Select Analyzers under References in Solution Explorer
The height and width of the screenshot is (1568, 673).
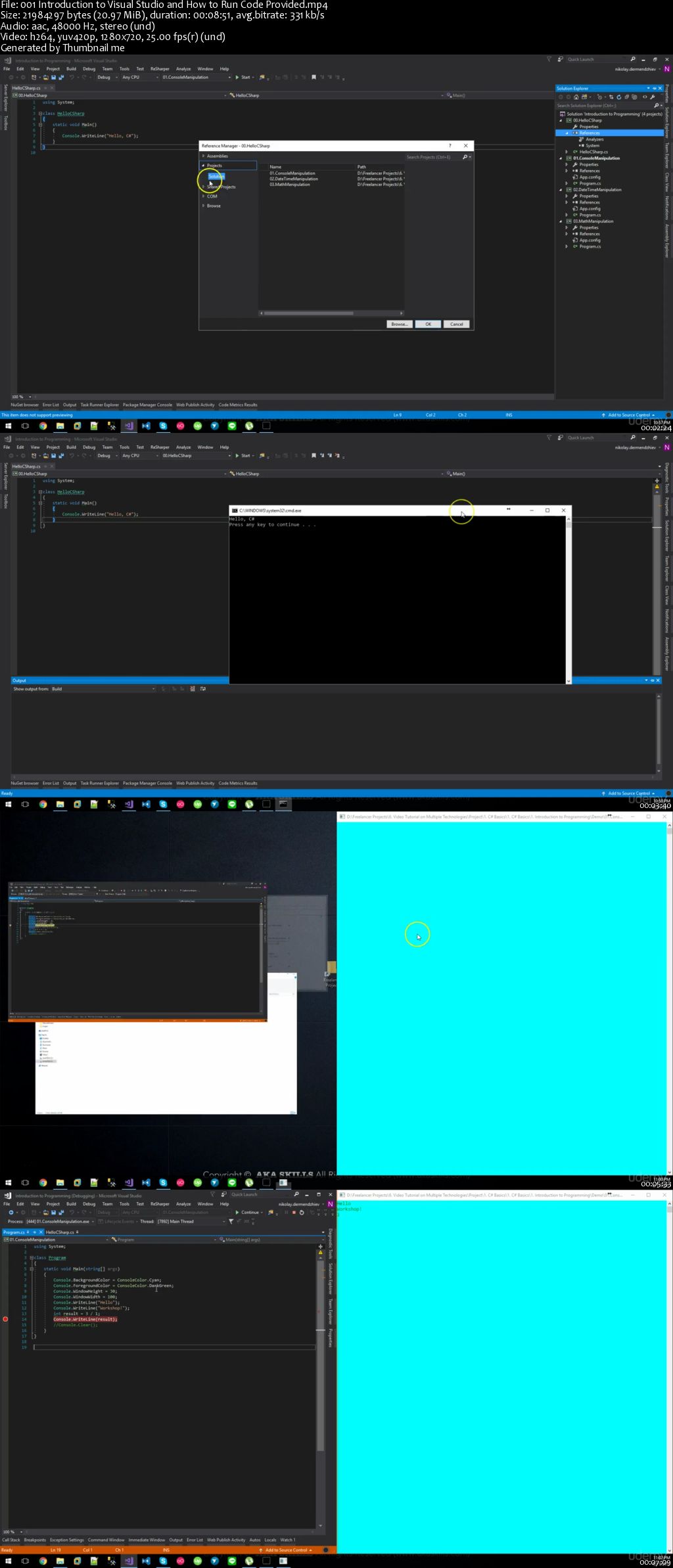pos(594,139)
